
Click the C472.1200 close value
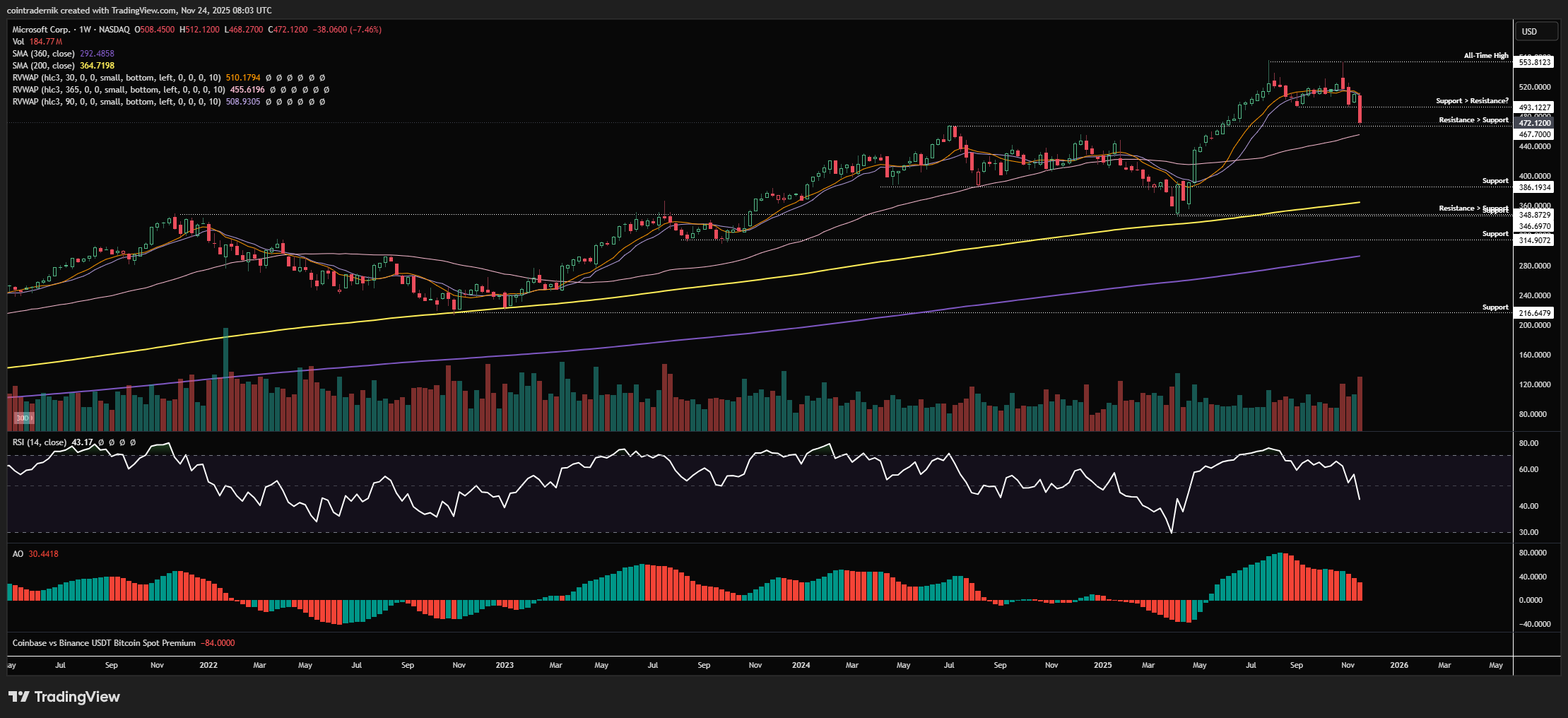pyautogui.click(x=288, y=30)
